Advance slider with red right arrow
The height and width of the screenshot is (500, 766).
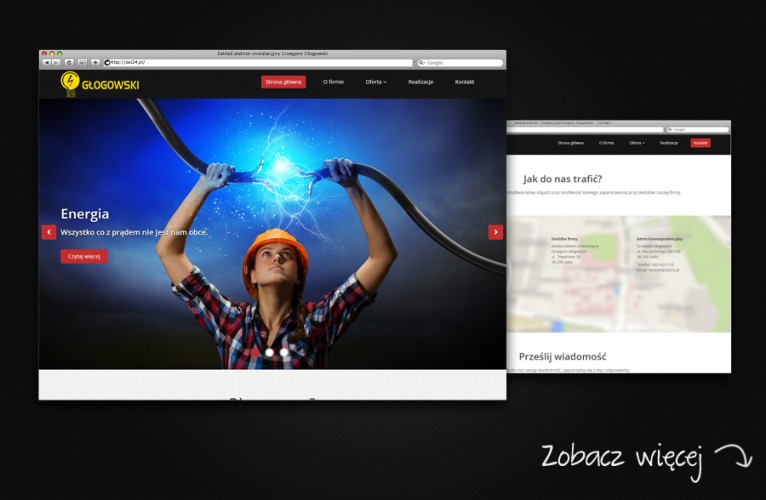(495, 232)
